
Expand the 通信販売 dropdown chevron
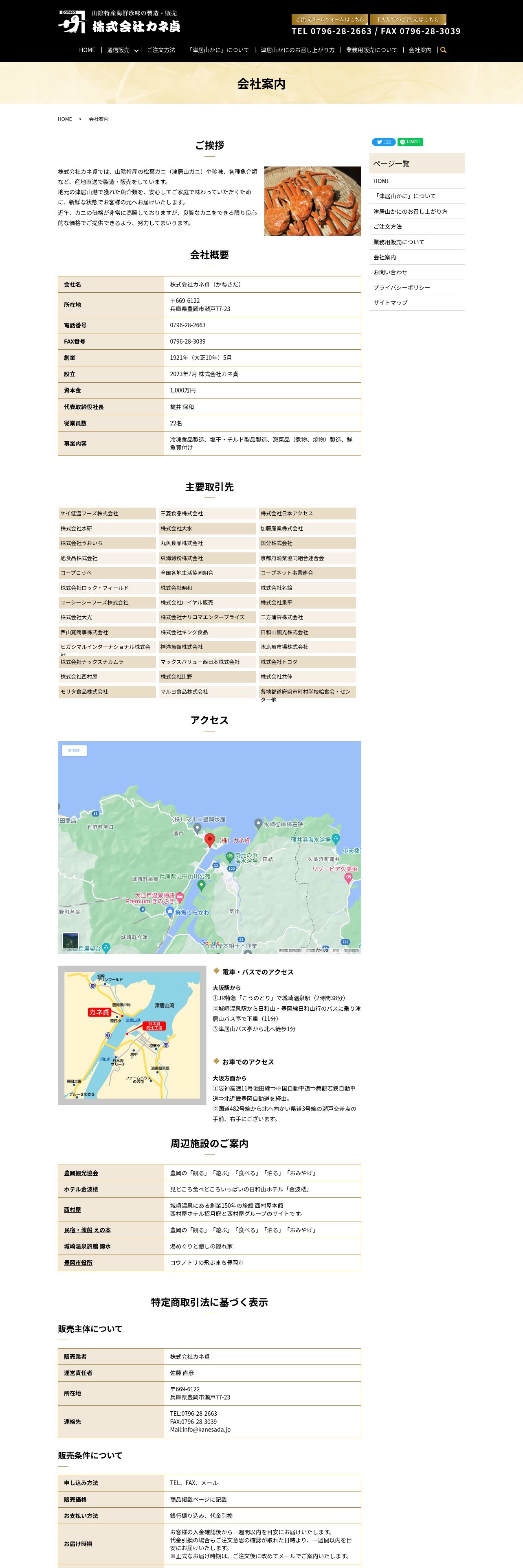136,50
